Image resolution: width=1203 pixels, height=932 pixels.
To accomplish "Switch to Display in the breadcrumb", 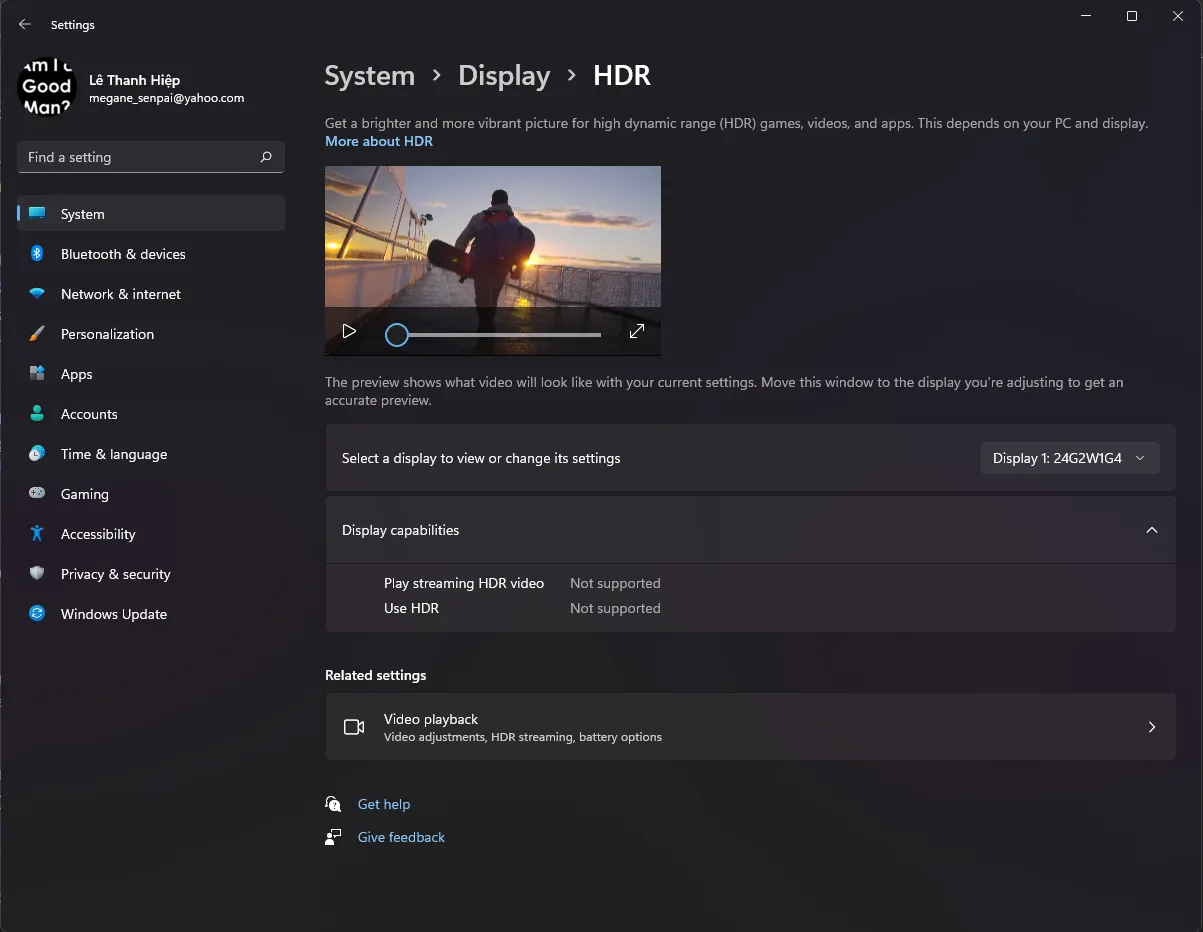I will pos(504,75).
